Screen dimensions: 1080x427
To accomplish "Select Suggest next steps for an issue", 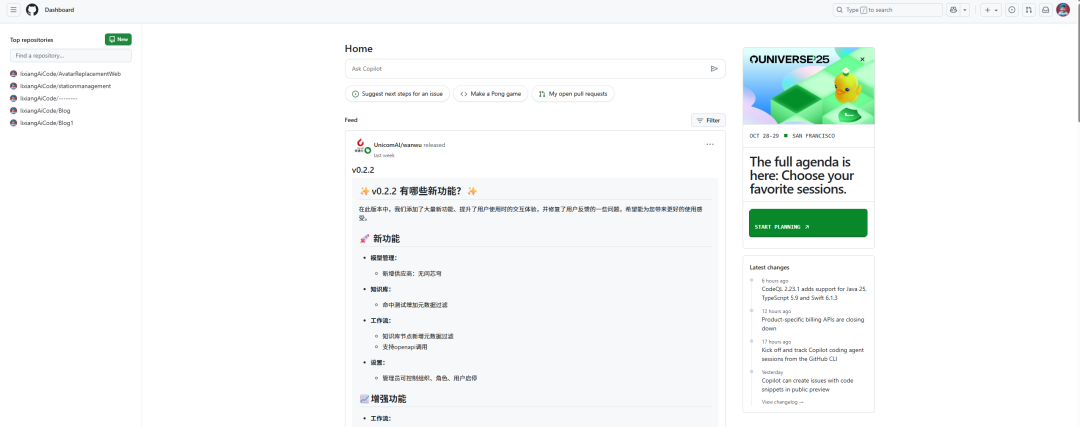I will 397,94.
